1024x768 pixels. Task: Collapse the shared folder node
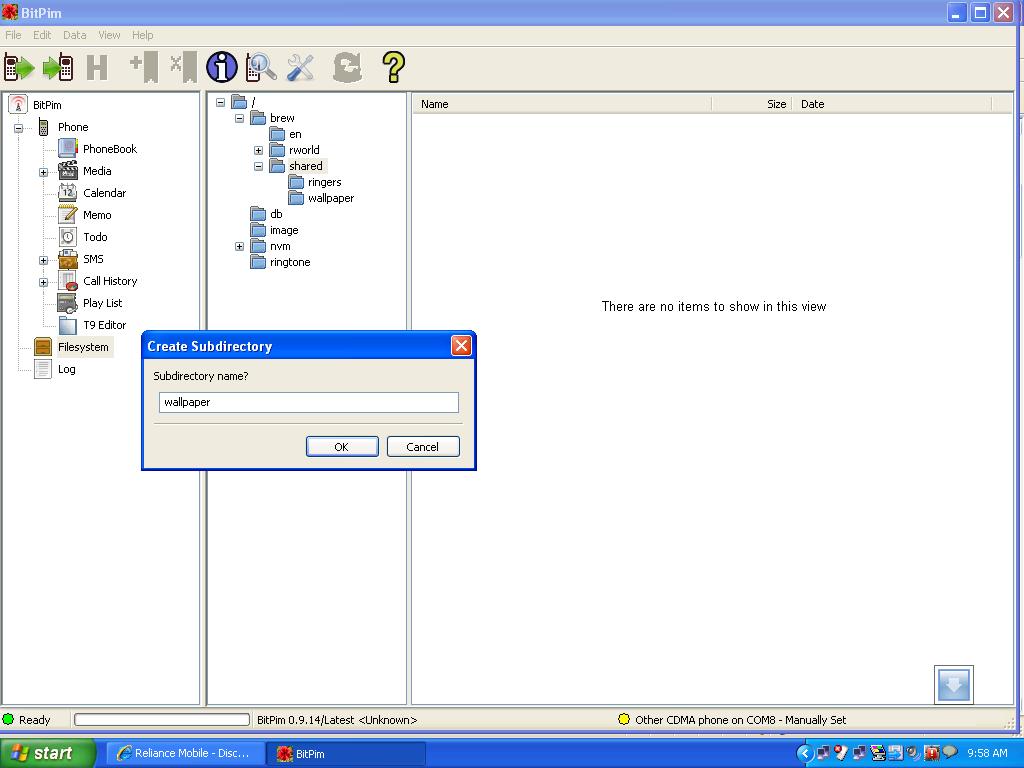click(x=259, y=167)
